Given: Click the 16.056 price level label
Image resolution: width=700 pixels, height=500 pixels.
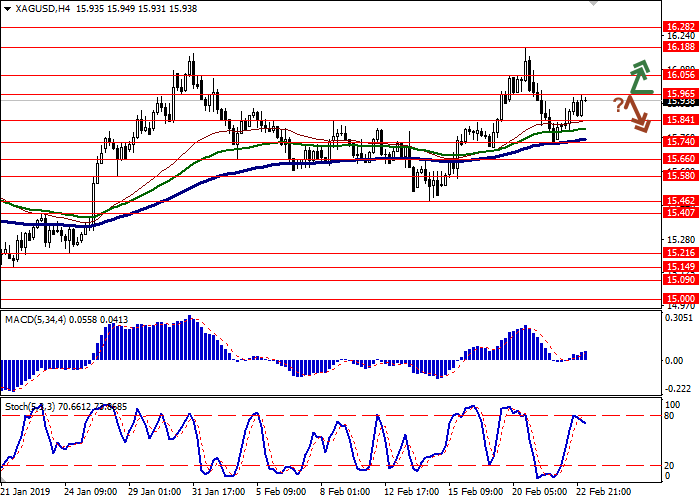Looking at the screenshot, I should (679, 74).
